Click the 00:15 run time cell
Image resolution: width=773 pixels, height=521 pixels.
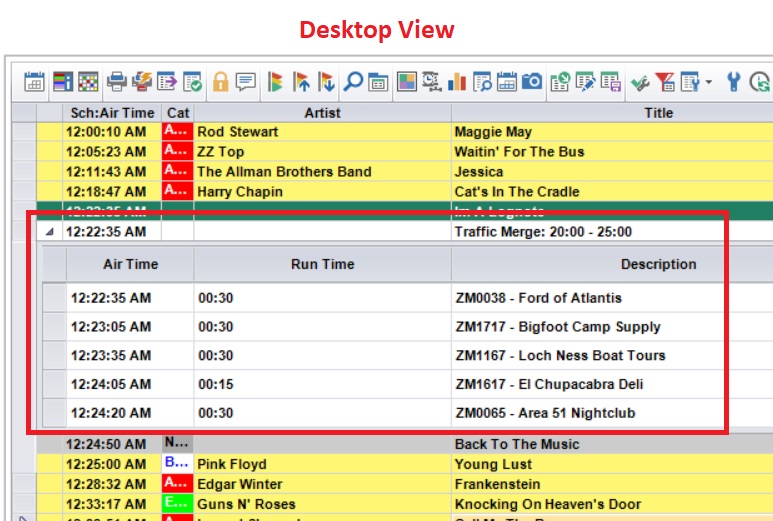[x=322, y=384]
